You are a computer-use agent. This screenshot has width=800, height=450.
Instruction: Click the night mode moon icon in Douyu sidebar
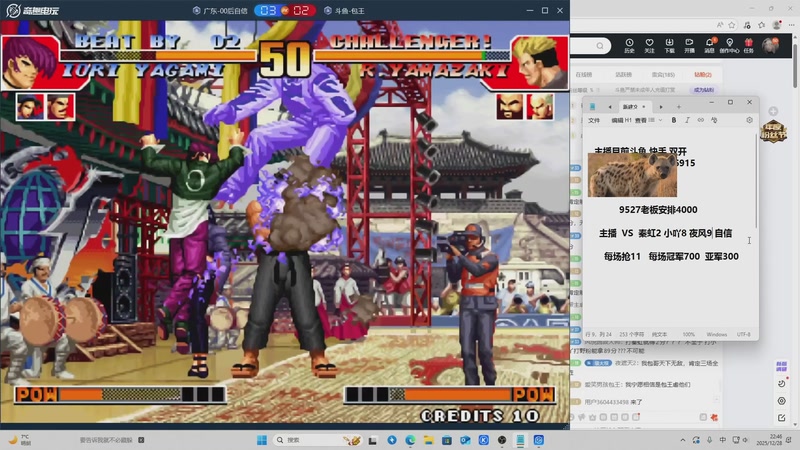point(782,384)
